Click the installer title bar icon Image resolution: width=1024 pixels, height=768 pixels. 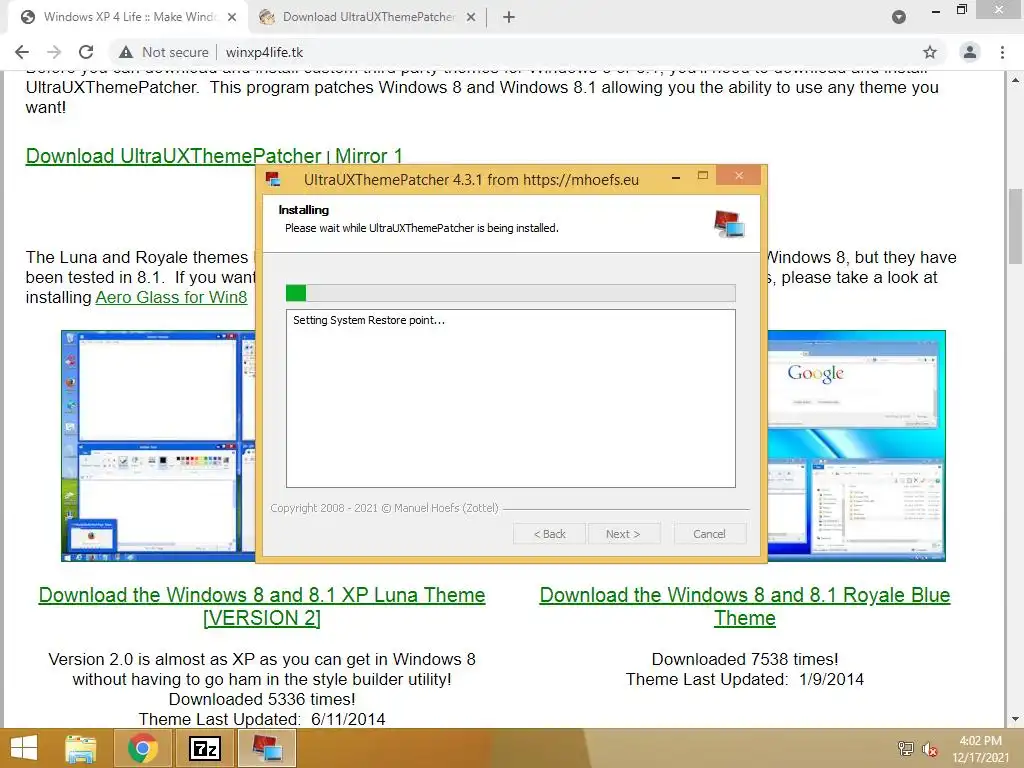point(273,179)
